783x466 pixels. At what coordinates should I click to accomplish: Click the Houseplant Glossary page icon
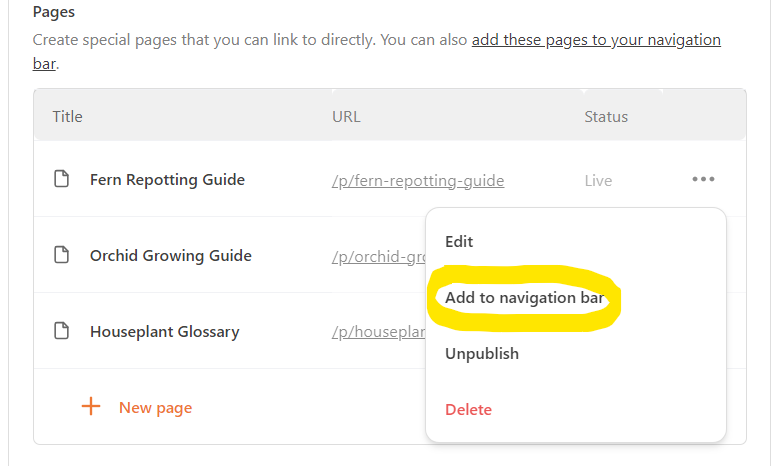click(61, 331)
